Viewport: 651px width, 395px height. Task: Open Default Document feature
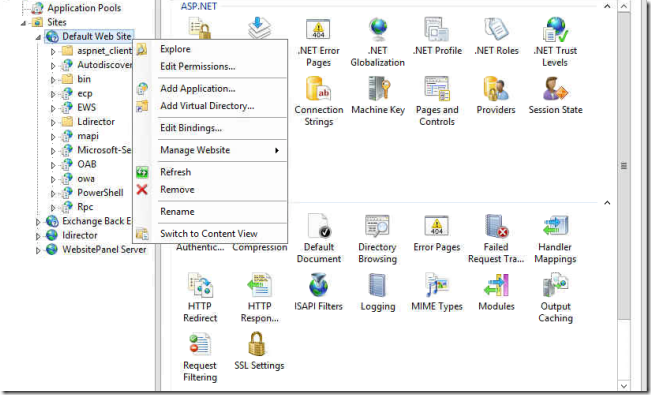(318, 239)
